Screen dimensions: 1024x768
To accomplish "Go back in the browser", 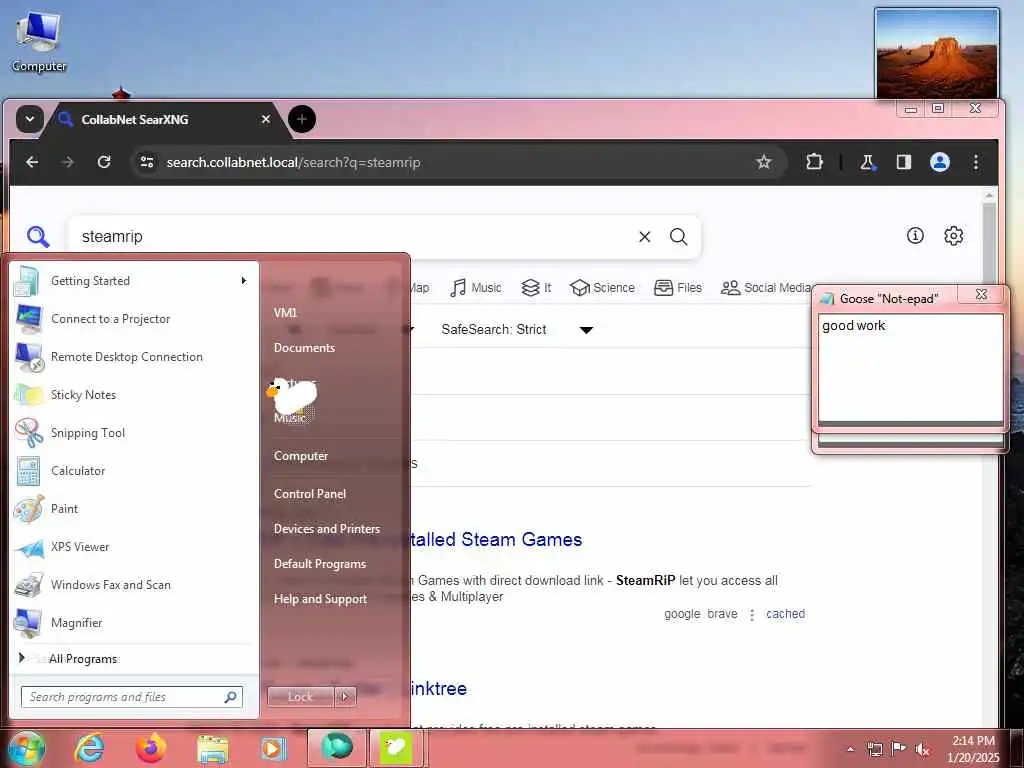I will [32, 162].
